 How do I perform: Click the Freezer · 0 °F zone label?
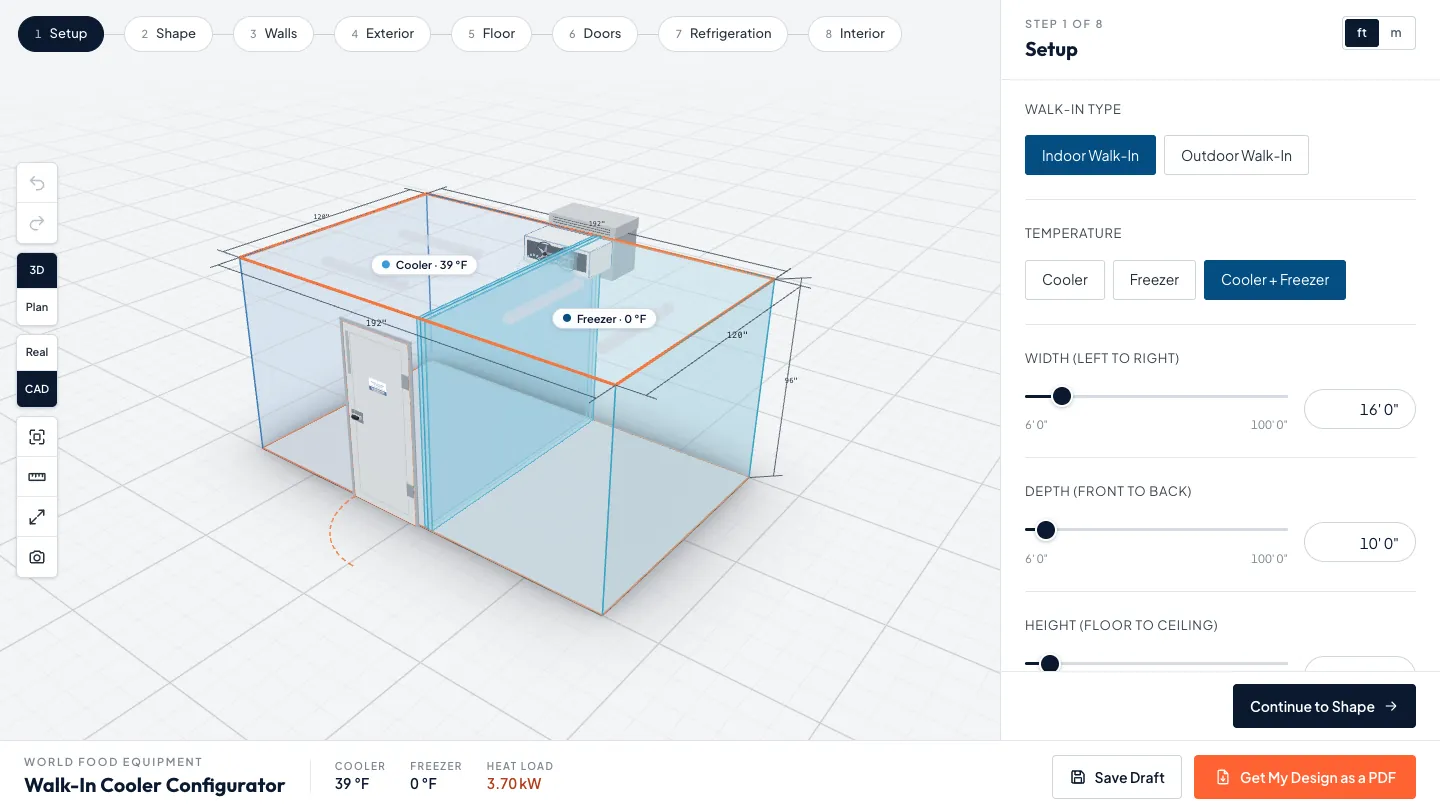click(605, 319)
